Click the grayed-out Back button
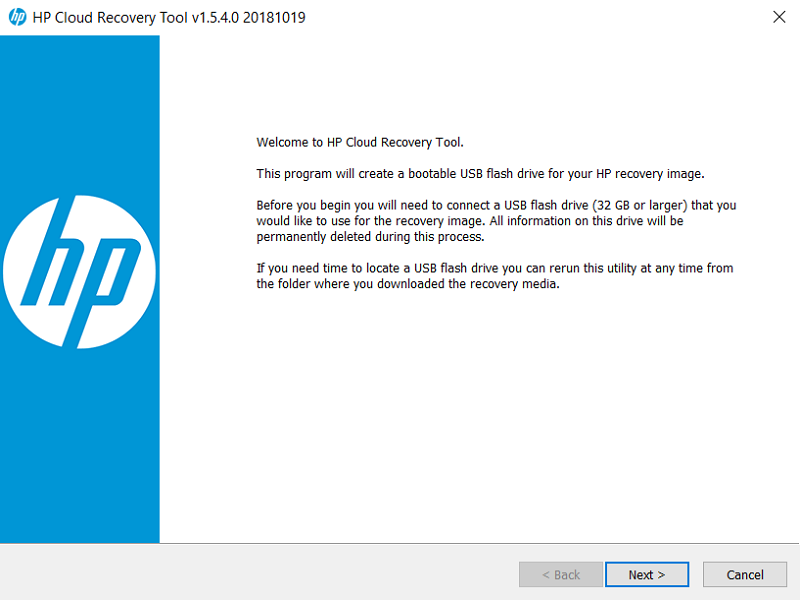This screenshot has height=600, width=800. pos(561,574)
